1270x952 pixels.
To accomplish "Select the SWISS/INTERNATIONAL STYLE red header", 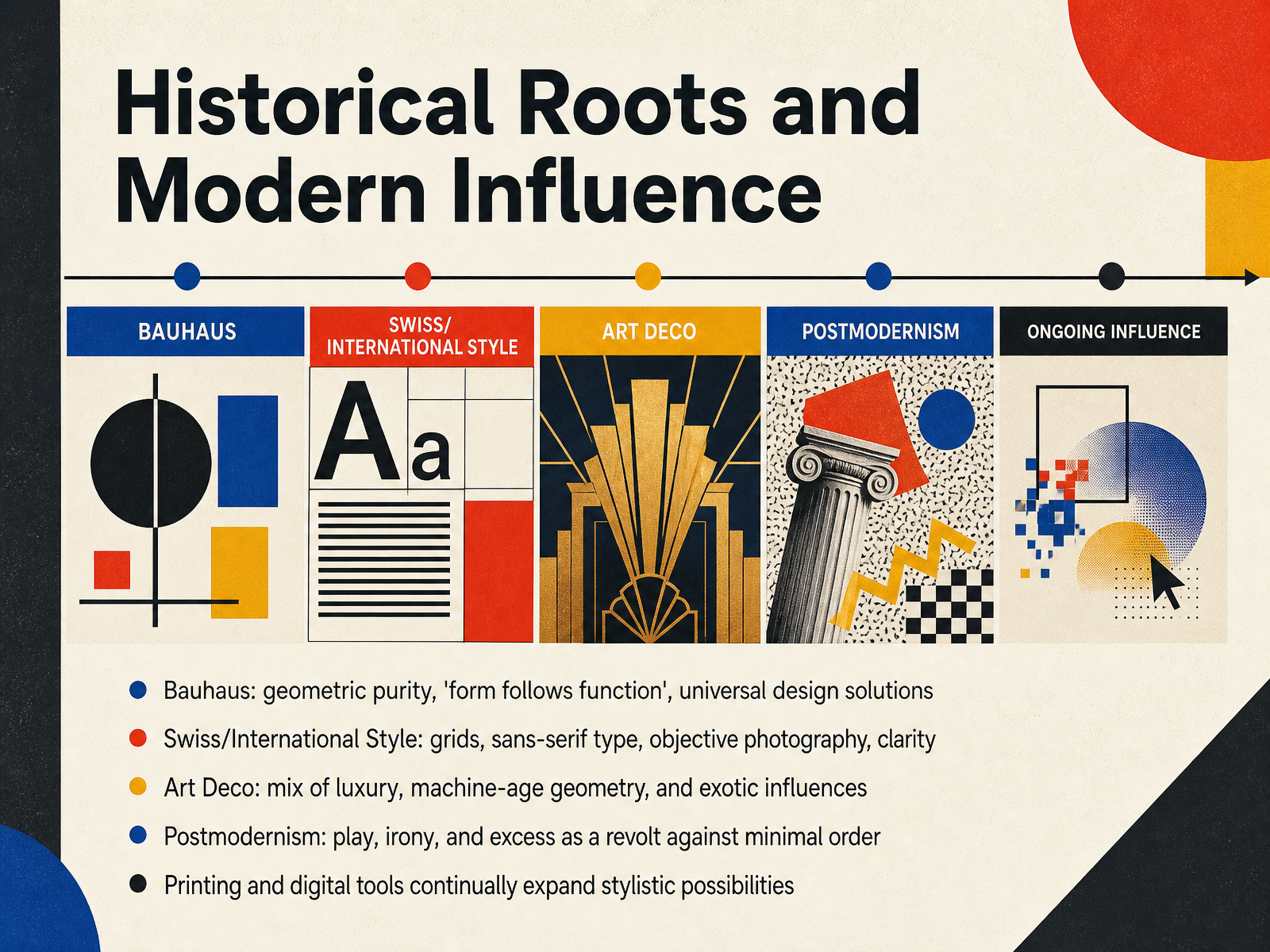I will pyautogui.click(x=421, y=336).
